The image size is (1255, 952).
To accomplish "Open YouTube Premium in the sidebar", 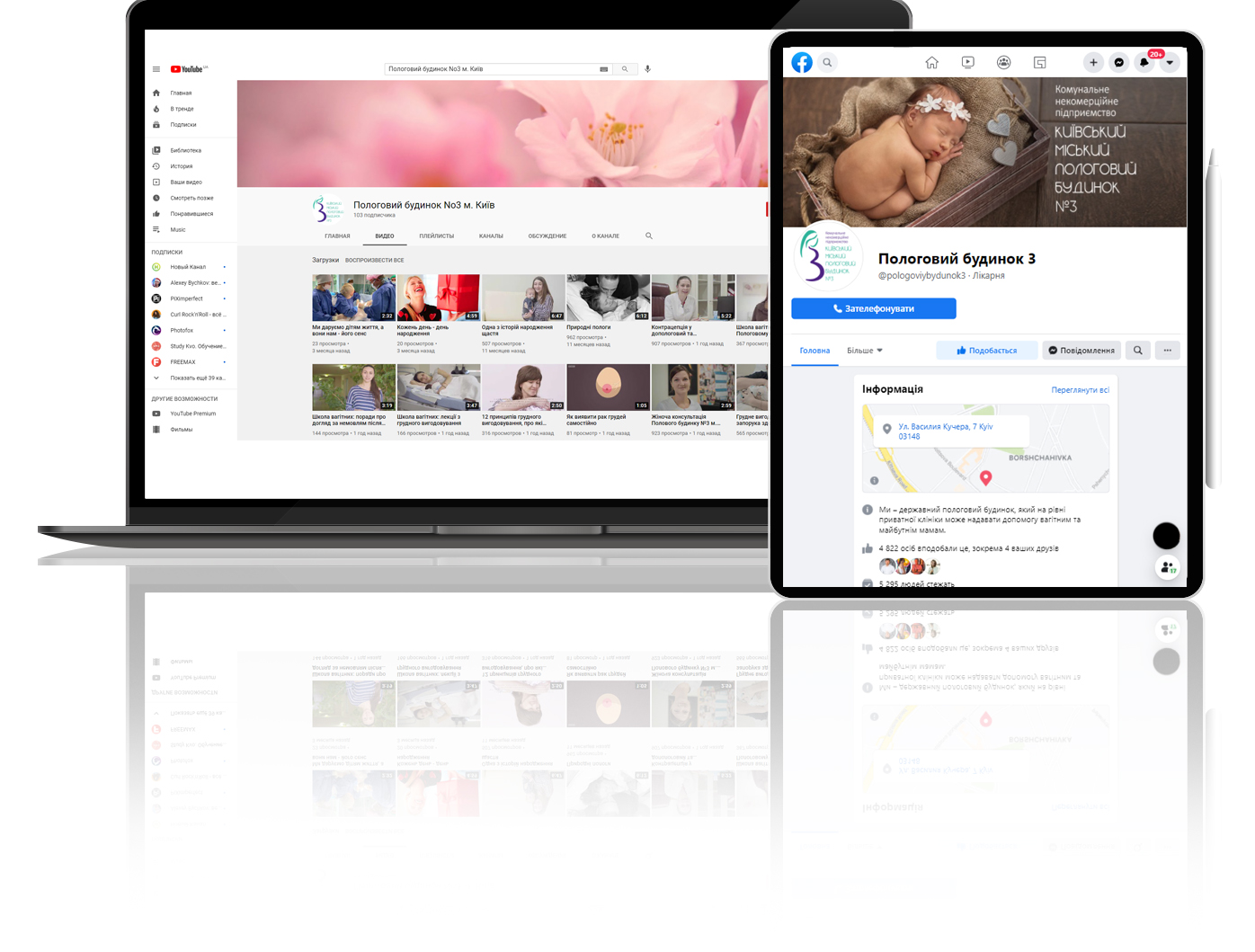I will 191,414.
